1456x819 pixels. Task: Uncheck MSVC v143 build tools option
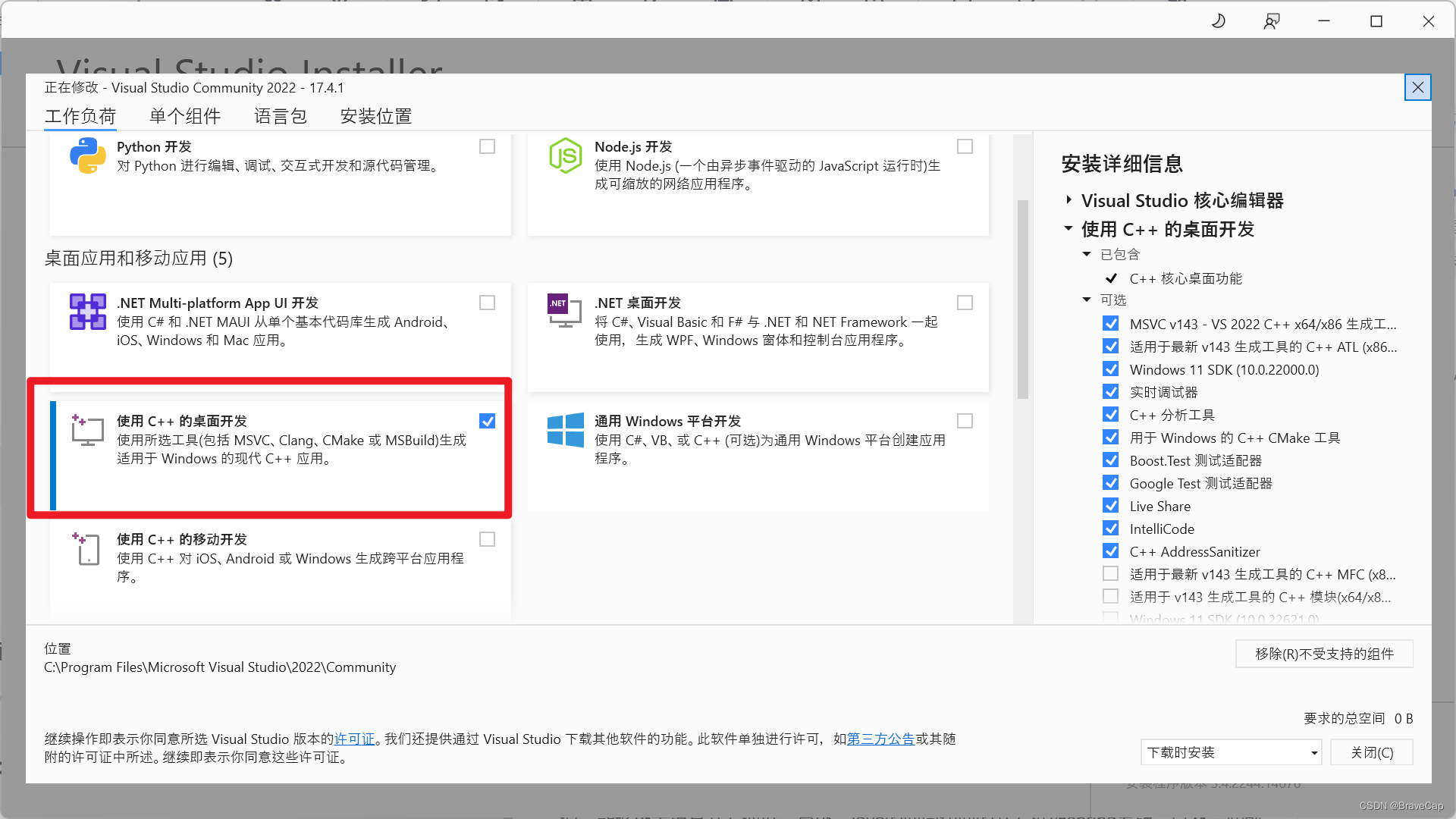[1111, 323]
